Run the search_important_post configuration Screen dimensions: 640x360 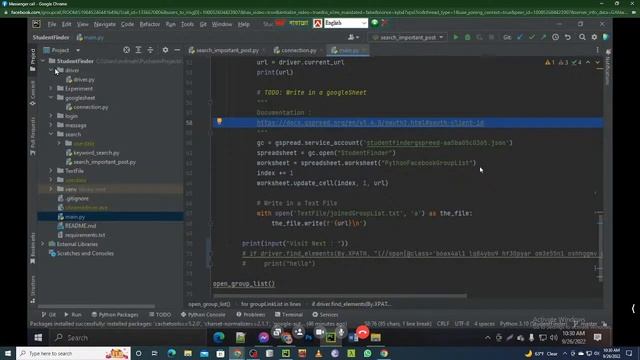pyautogui.click(x=456, y=37)
